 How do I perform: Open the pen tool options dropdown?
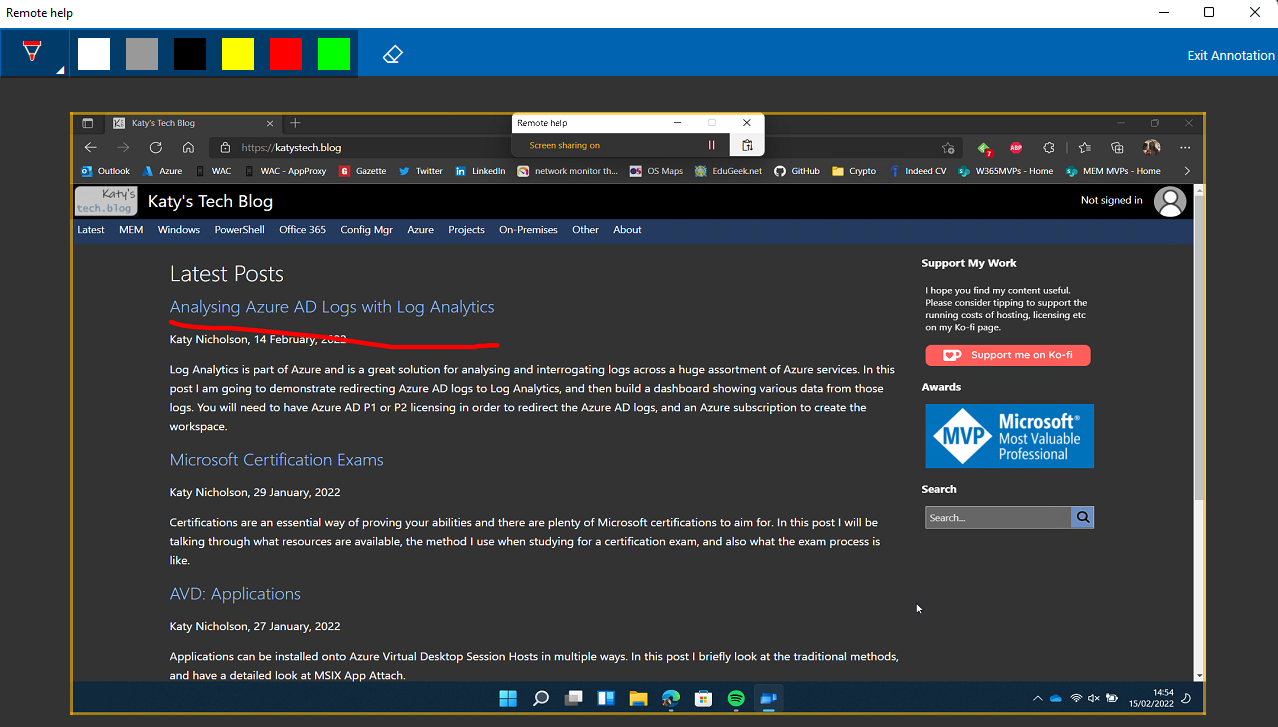[x=33, y=54]
